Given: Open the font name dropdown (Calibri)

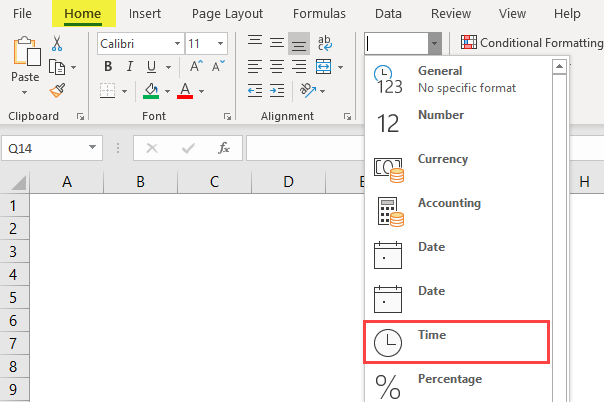Looking at the screenshot, I should (177, 44).
